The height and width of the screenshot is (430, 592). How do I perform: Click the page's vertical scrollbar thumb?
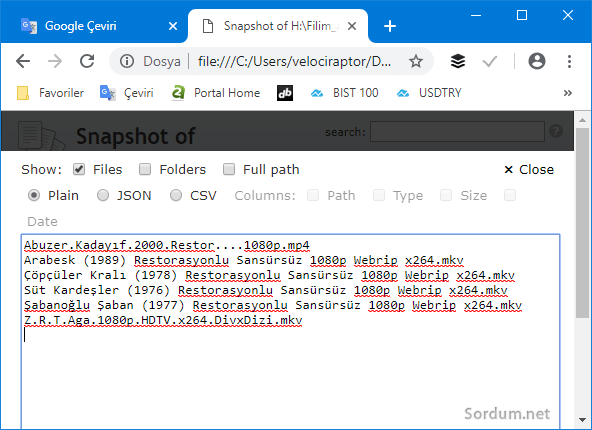583,223
